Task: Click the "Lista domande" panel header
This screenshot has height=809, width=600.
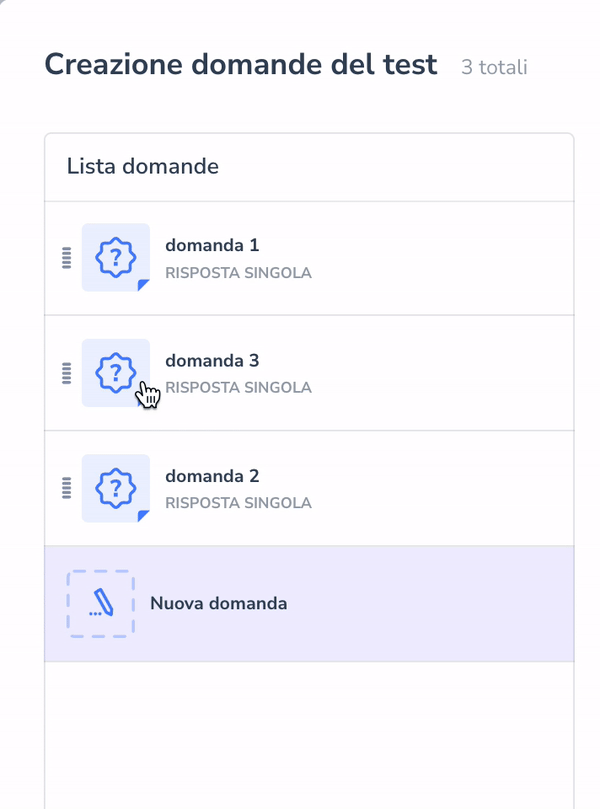Action: [143, 167]
